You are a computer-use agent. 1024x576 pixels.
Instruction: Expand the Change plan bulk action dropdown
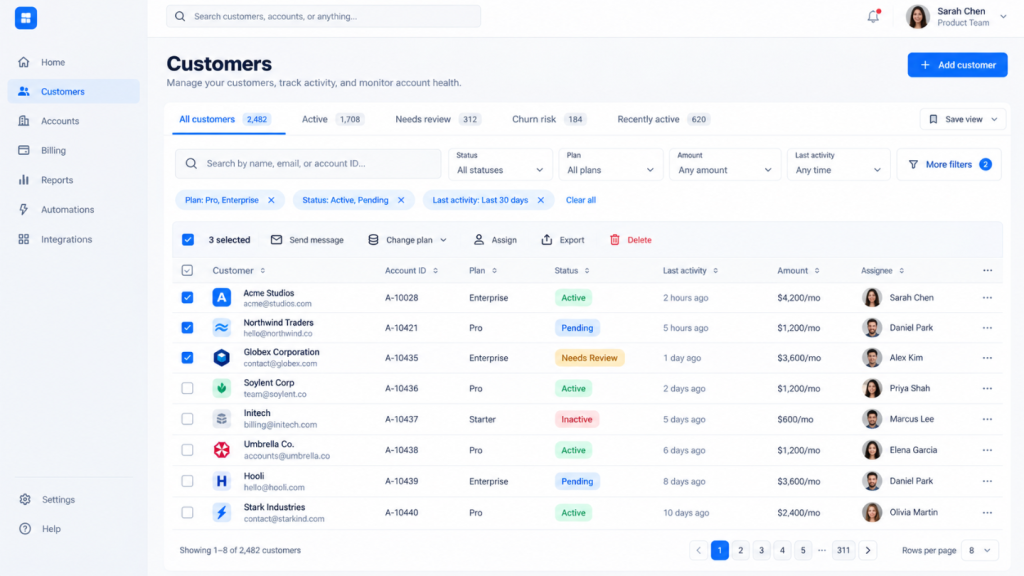tap(408, 240)
